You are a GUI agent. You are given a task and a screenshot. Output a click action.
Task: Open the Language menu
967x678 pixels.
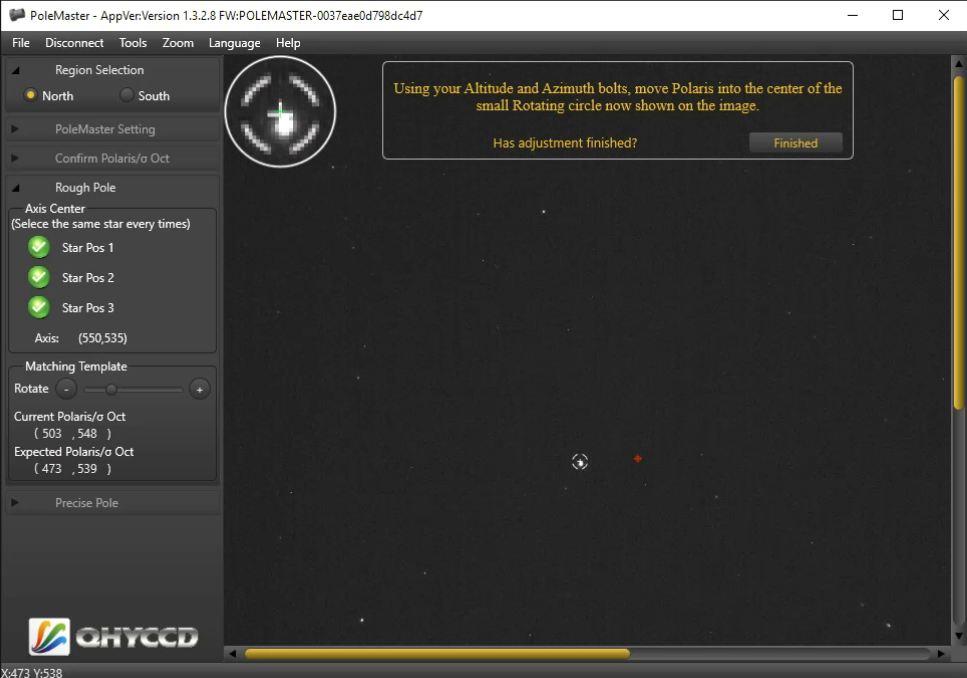coord(234,43)
